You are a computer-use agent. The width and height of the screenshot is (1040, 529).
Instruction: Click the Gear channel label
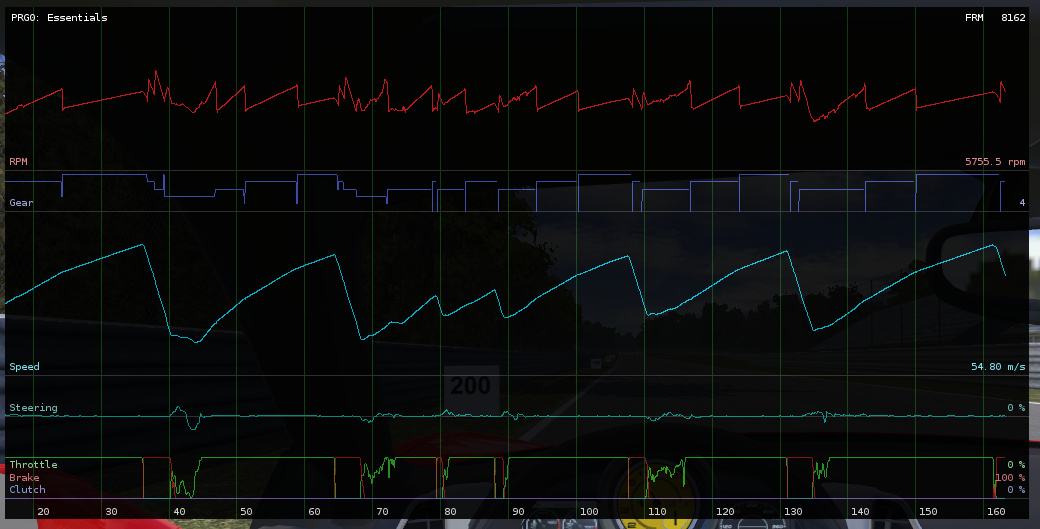coord(22,202)
